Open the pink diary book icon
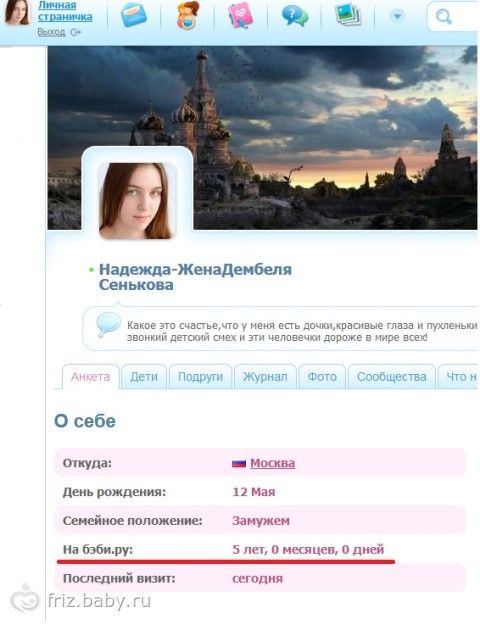The height and width of the screenshot is (625, 480). [240, 15]
